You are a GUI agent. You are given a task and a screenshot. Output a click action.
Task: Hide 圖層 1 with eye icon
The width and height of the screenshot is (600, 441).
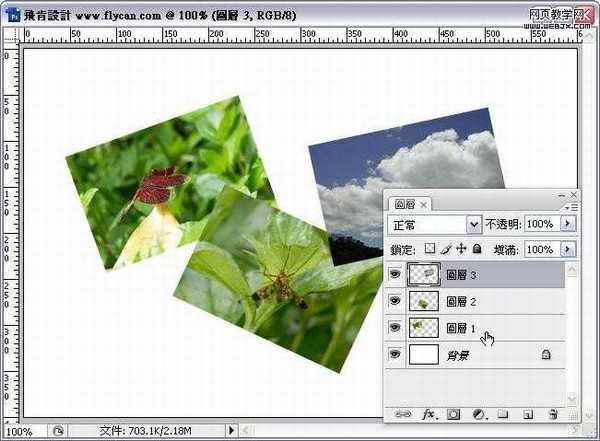[x=395, y=328]
